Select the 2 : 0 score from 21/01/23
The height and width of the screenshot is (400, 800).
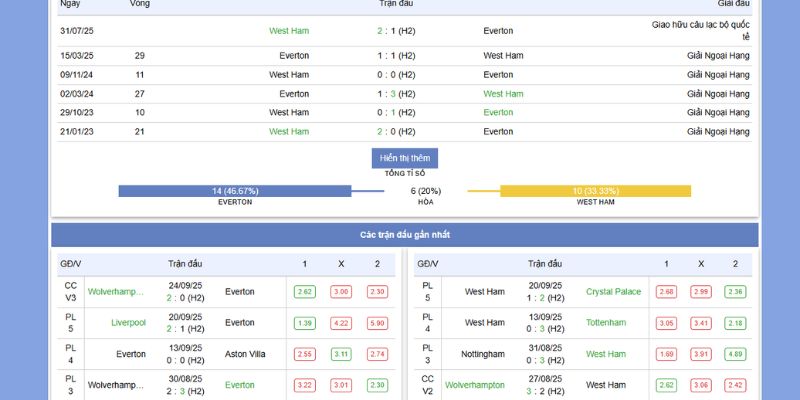point(396,132)
